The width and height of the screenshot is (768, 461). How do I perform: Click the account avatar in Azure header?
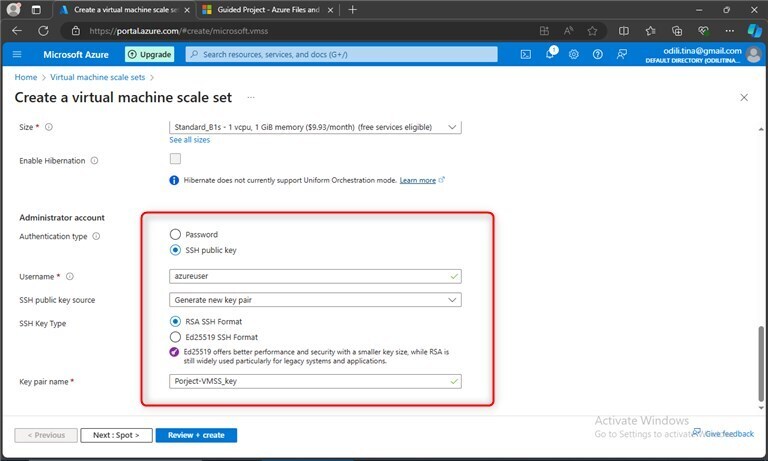point(754,54)
